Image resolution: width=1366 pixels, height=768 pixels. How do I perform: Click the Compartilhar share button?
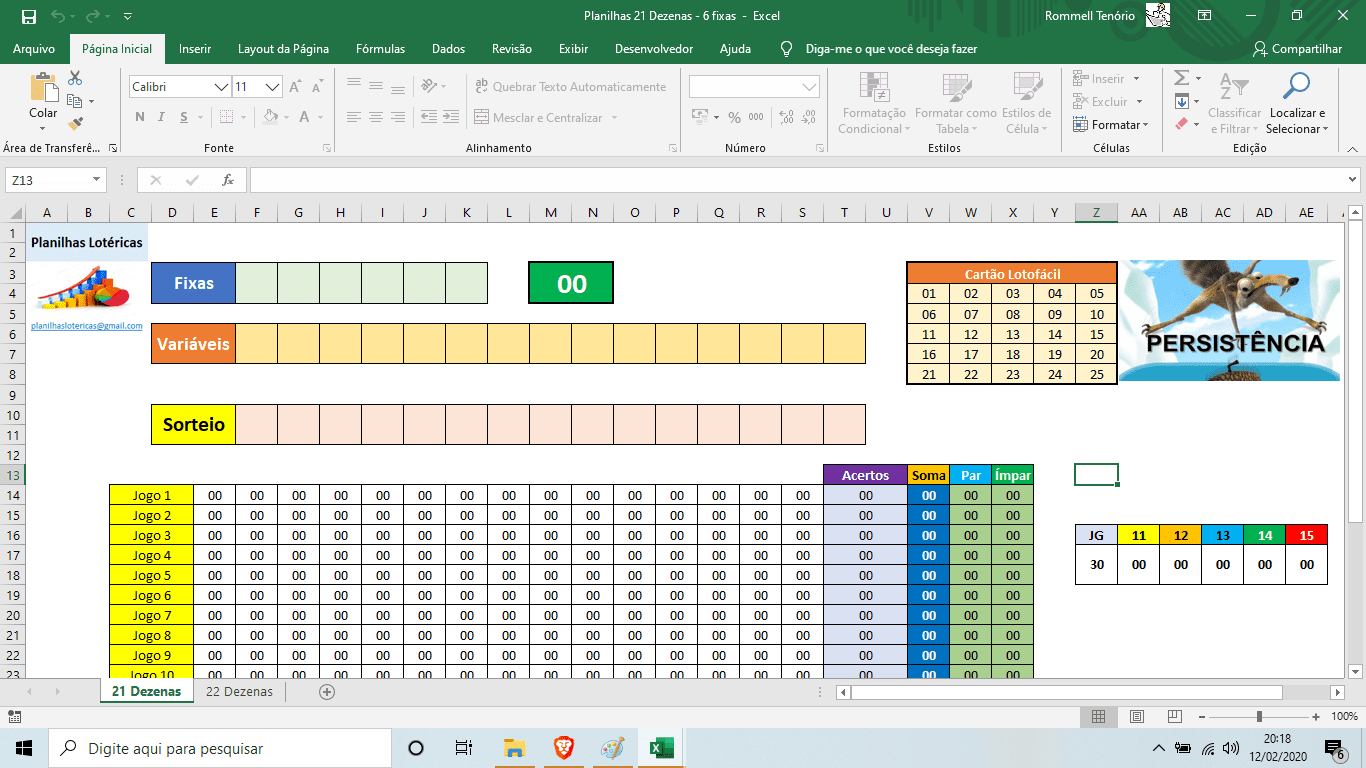click(x=1297, y=49)
